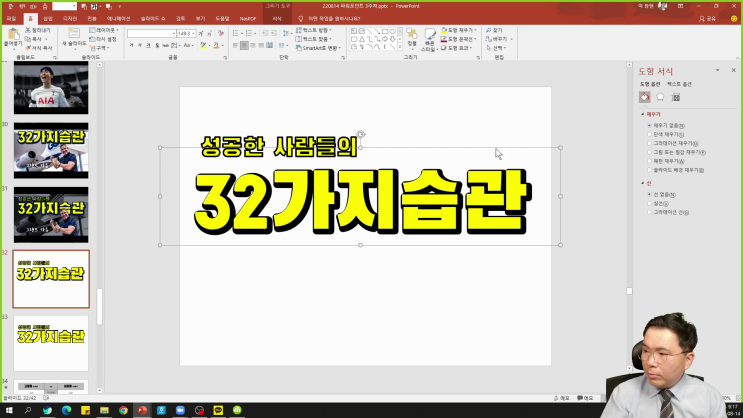
Task: Select Picture or texture fill radio
Action: tap(649, 152)
